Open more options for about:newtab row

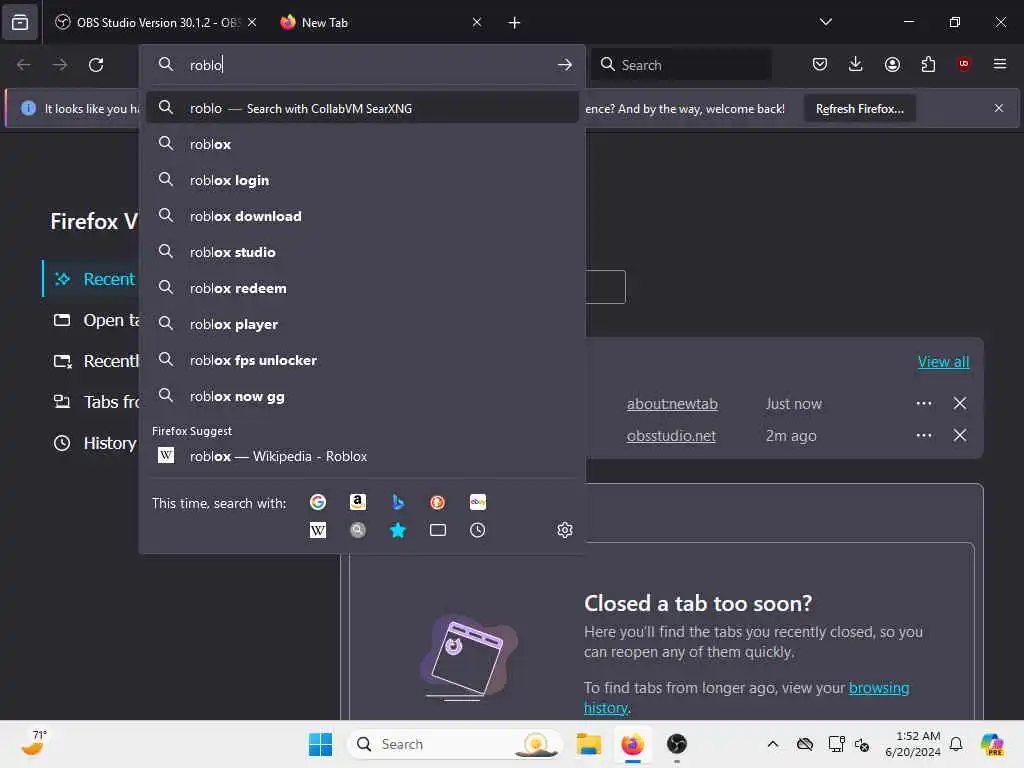[x=923, y=404]
